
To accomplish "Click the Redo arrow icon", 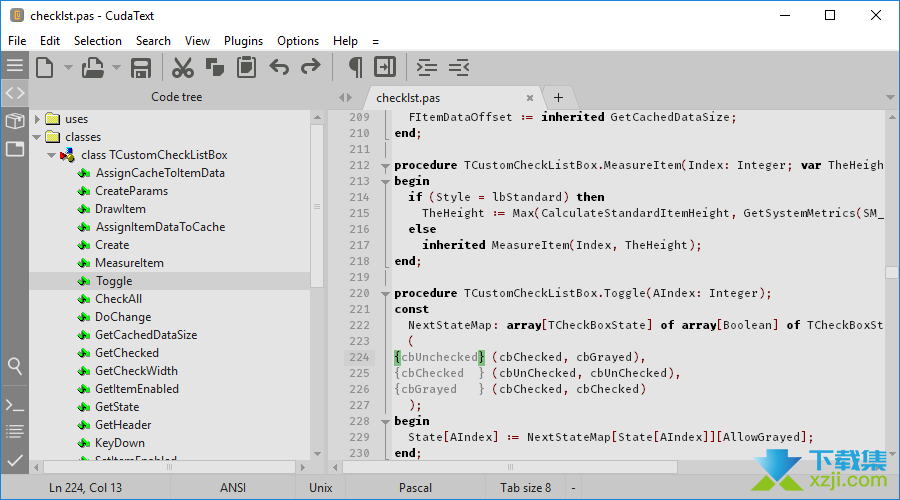I will pos(311,67).
